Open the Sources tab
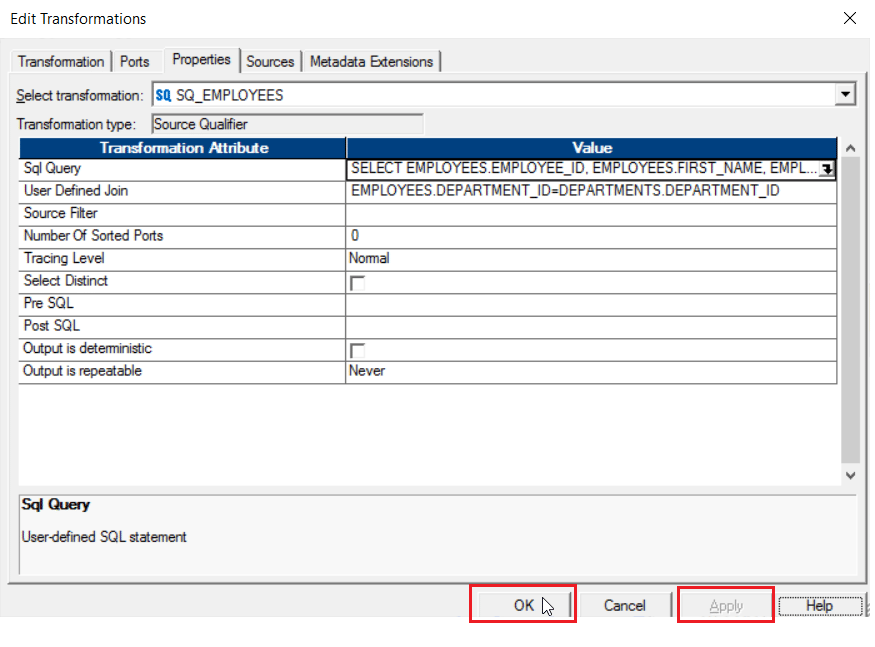The image size is (875, 647). (x=270, y=61)
